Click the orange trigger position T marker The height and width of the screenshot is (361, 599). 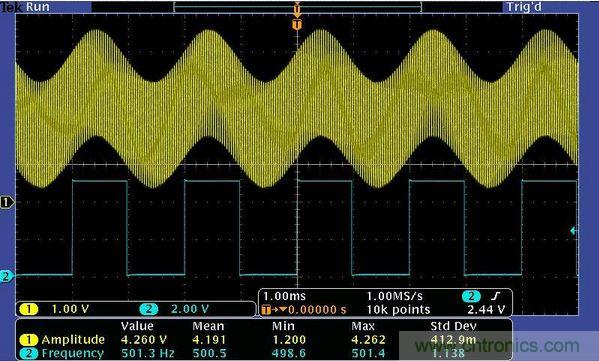tap(297, 25)
